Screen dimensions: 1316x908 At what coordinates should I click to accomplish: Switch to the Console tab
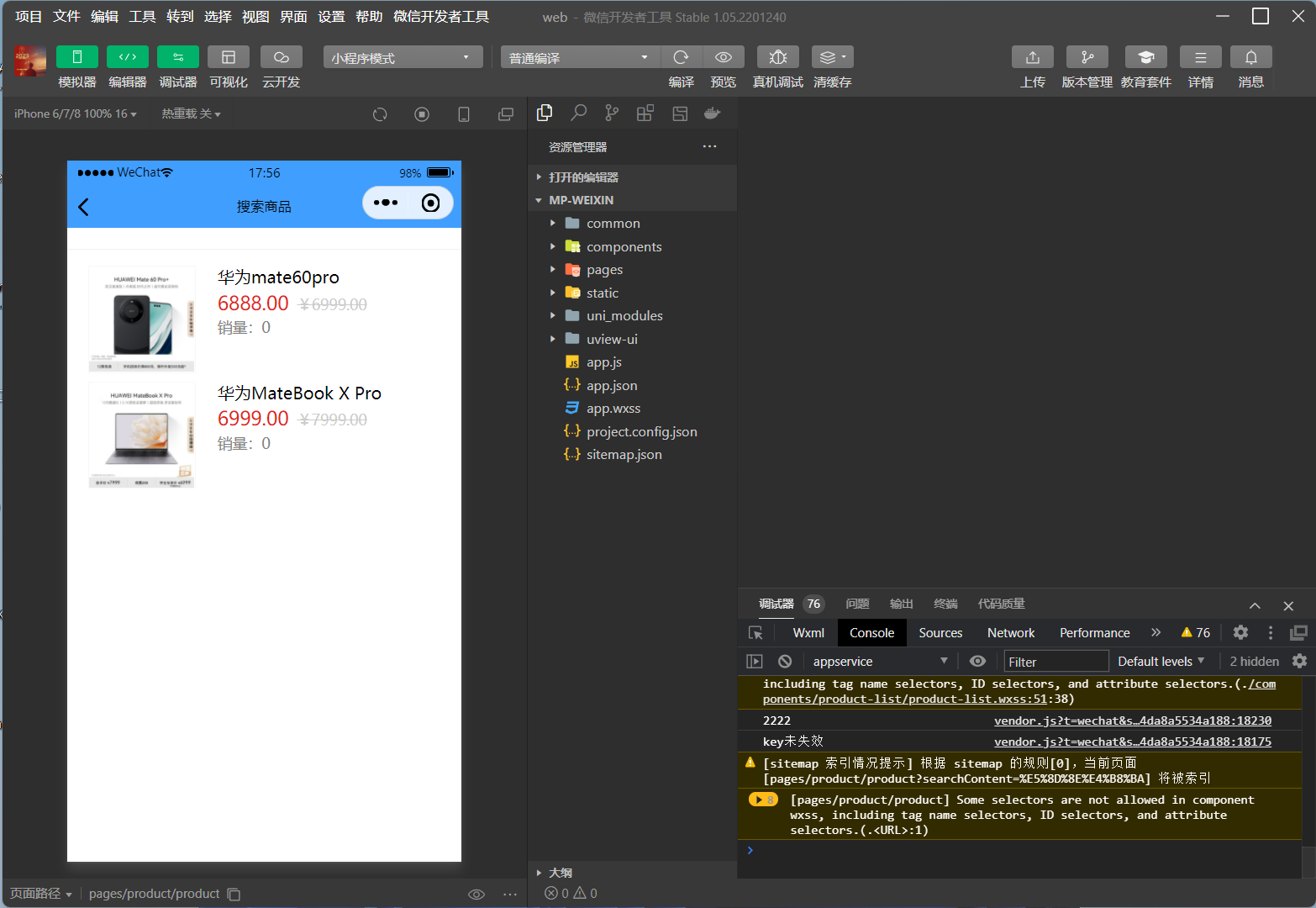point(871,633)
